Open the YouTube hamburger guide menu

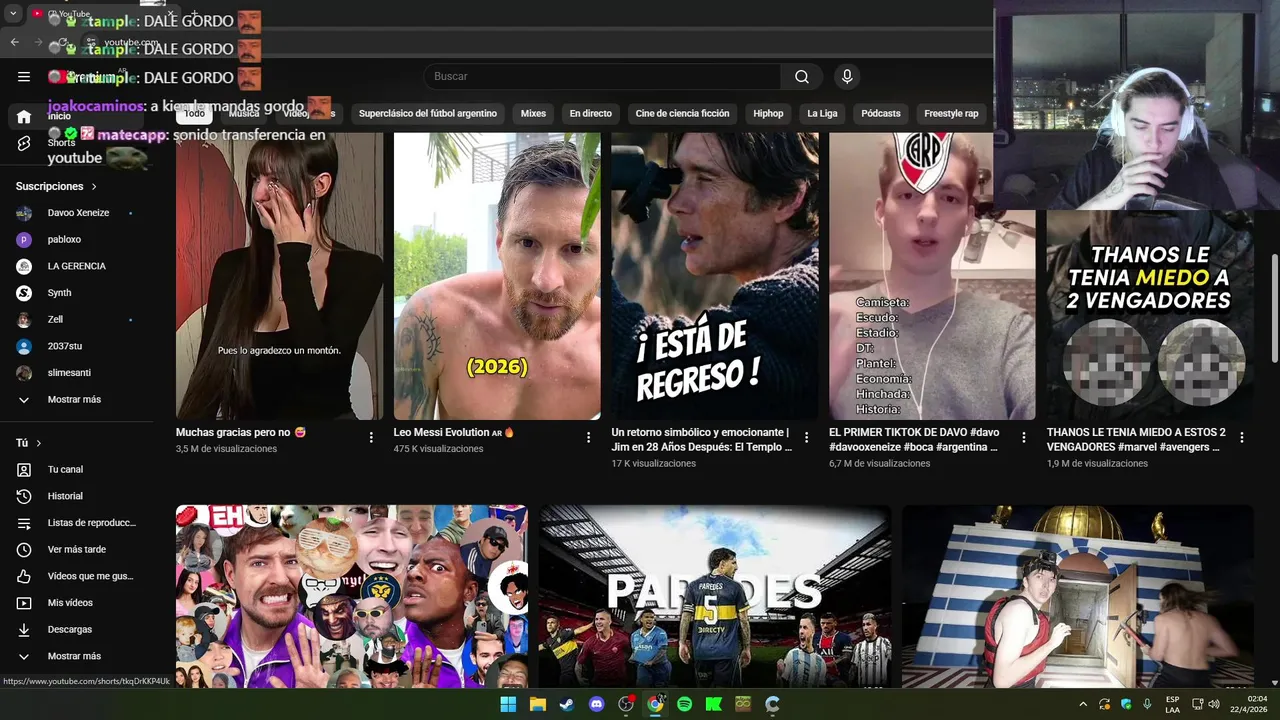click(24, 77)
